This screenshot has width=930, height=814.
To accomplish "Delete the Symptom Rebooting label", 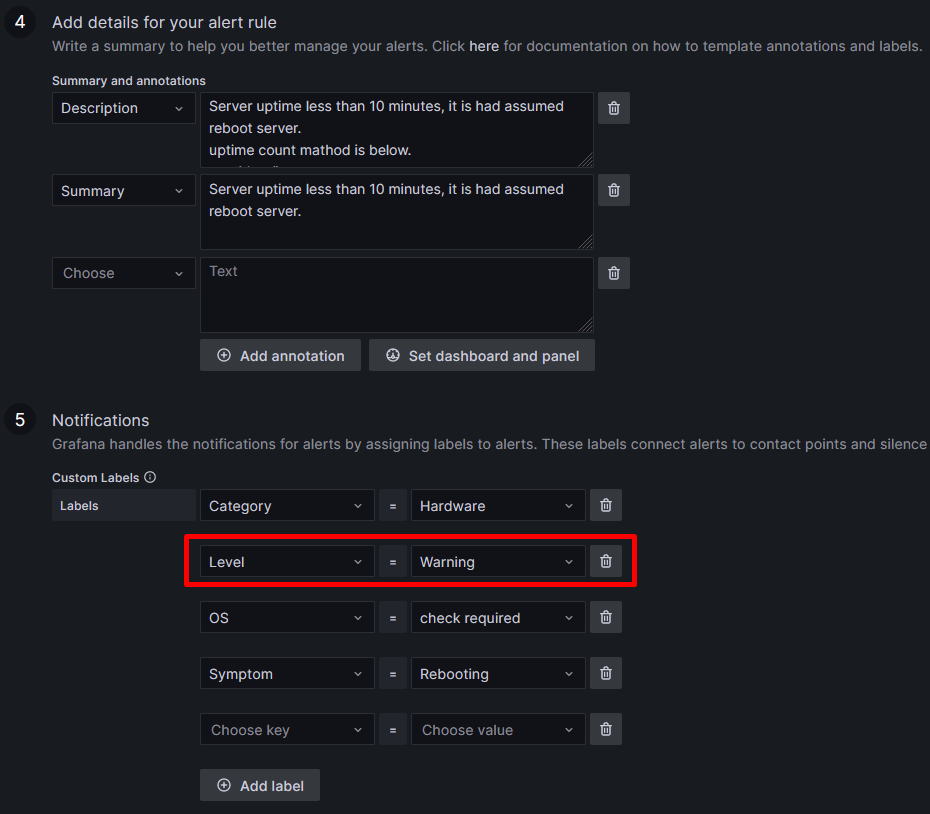I will click(606, 673).
